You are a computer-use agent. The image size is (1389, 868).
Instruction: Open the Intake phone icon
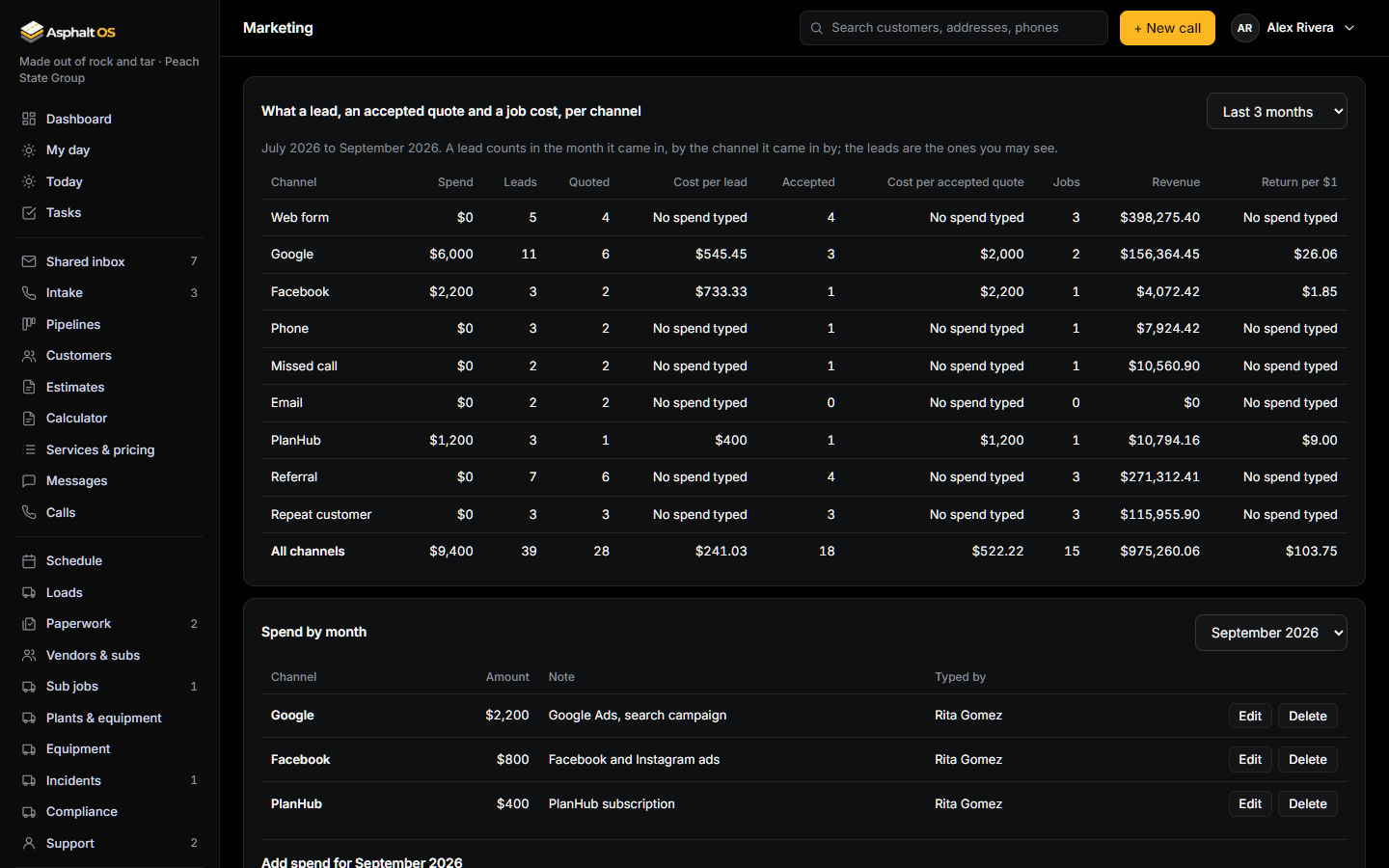point(29,293)
